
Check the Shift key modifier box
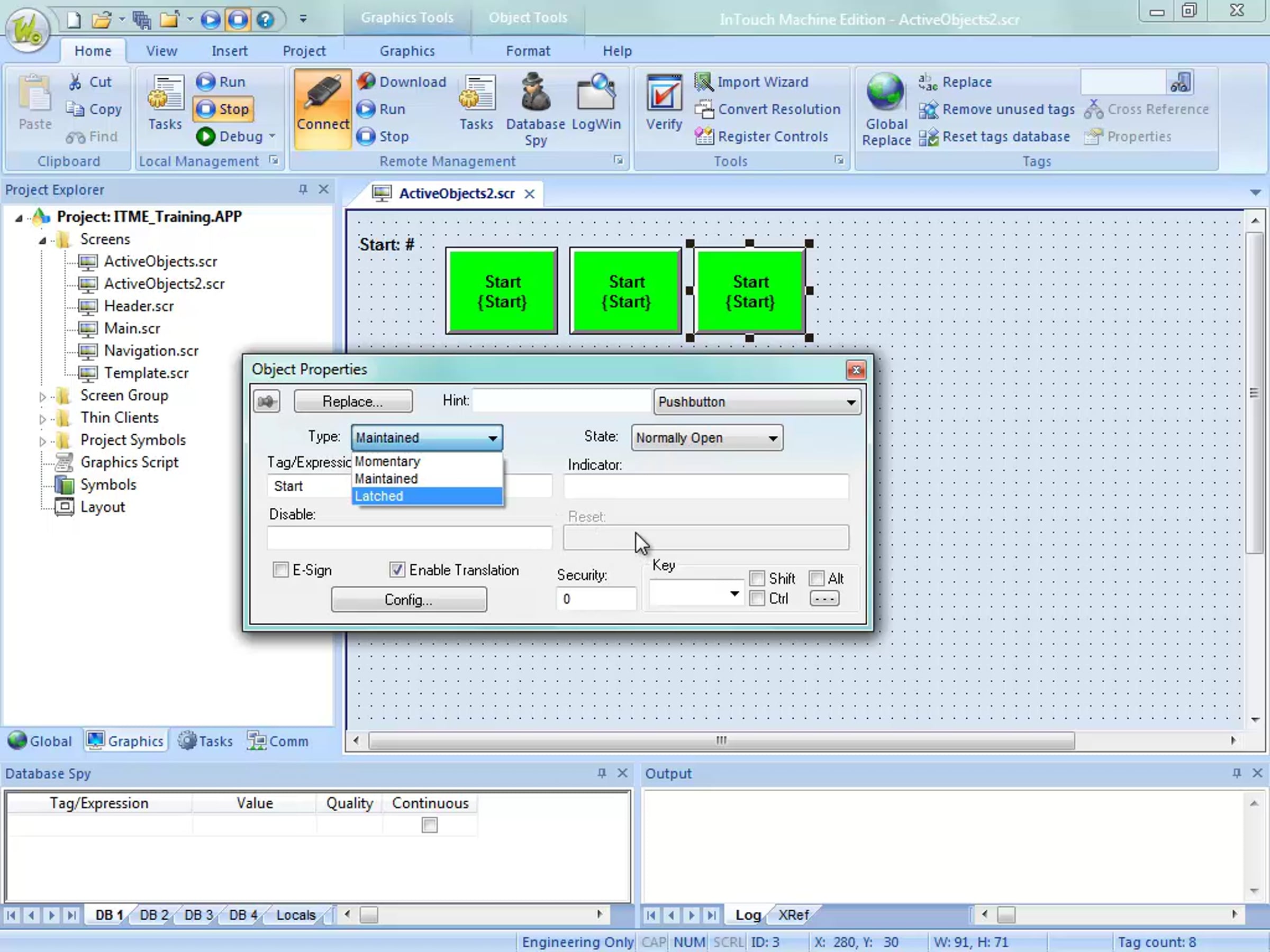click(757, 578)
